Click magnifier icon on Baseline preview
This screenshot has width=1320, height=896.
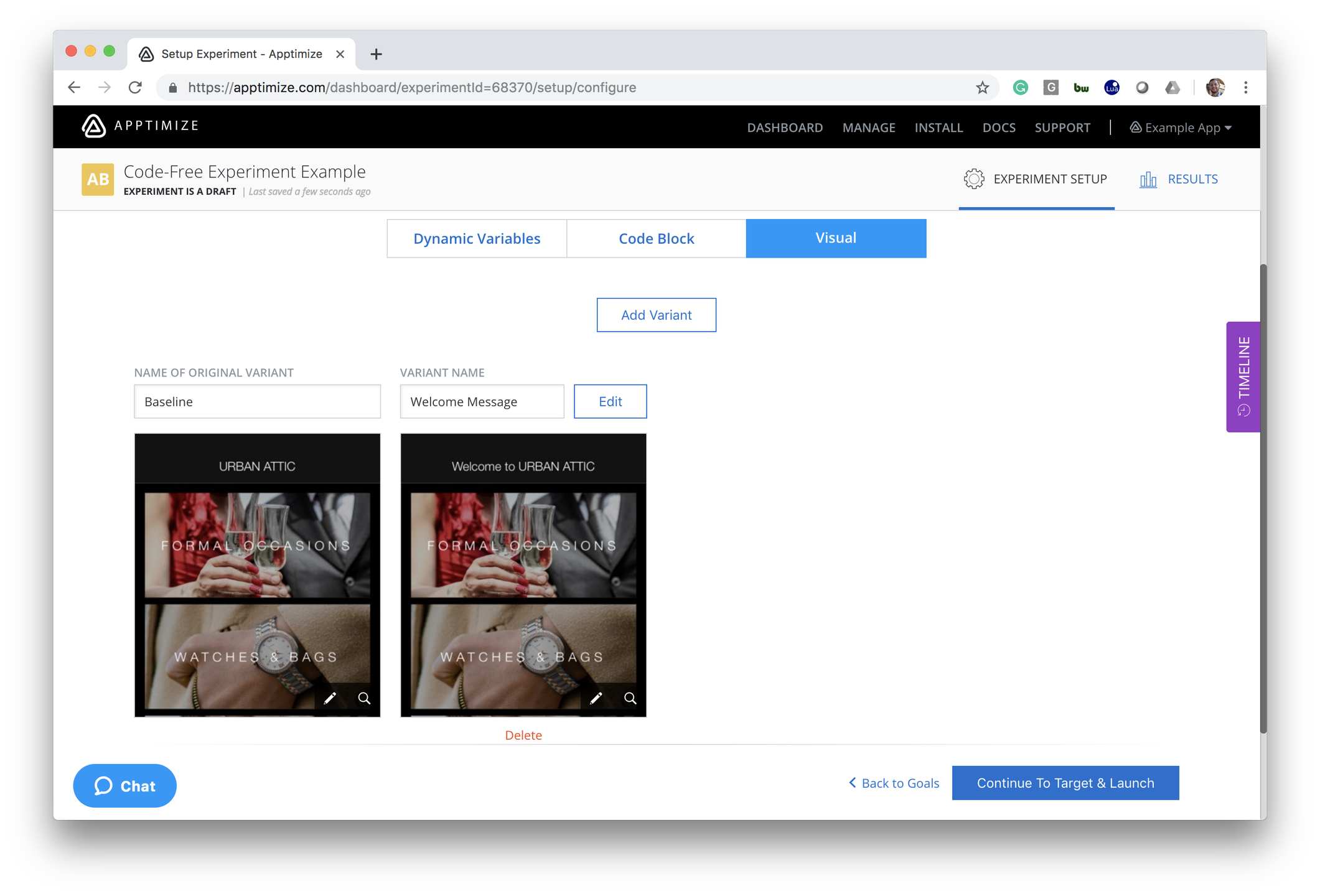[x=364, y=698]
